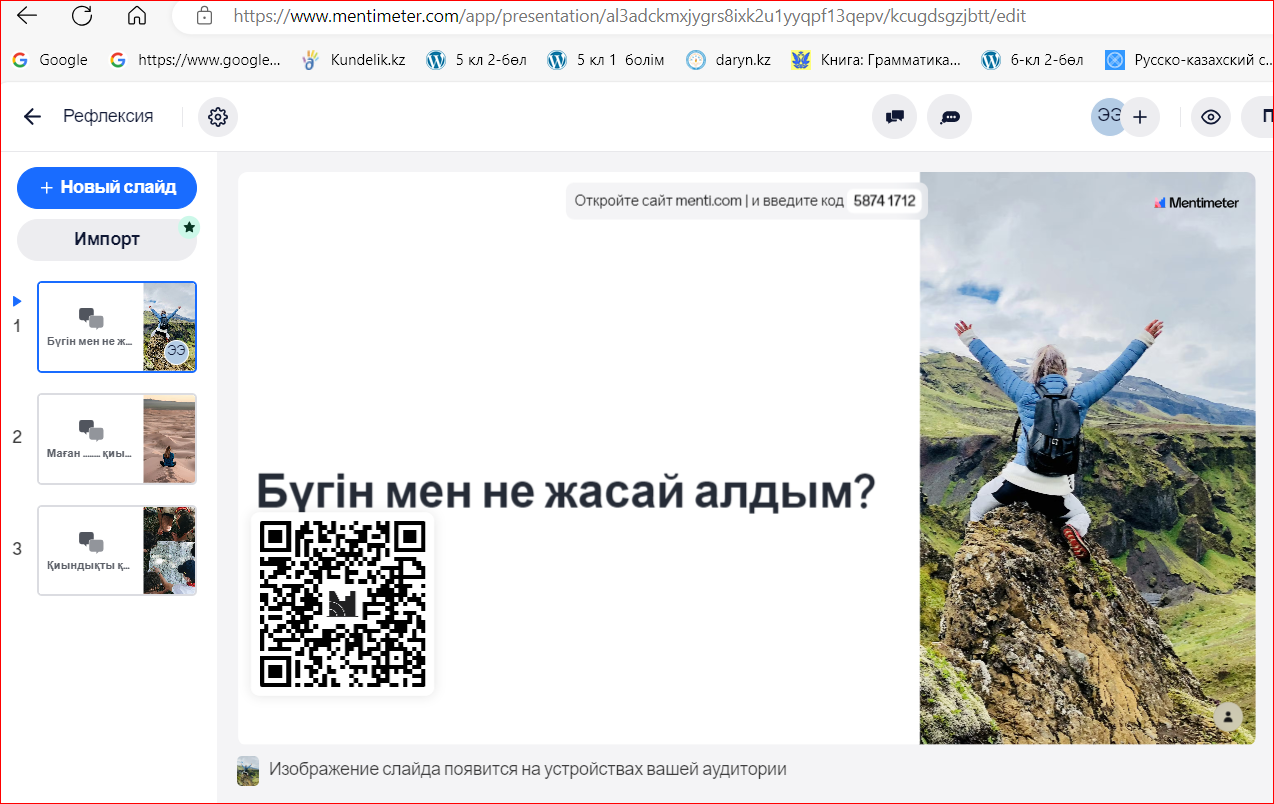Screen dimensions: 1274x804
Task: Return to dashboard with the Mentimeter back arrow
Action: (32, 117)
